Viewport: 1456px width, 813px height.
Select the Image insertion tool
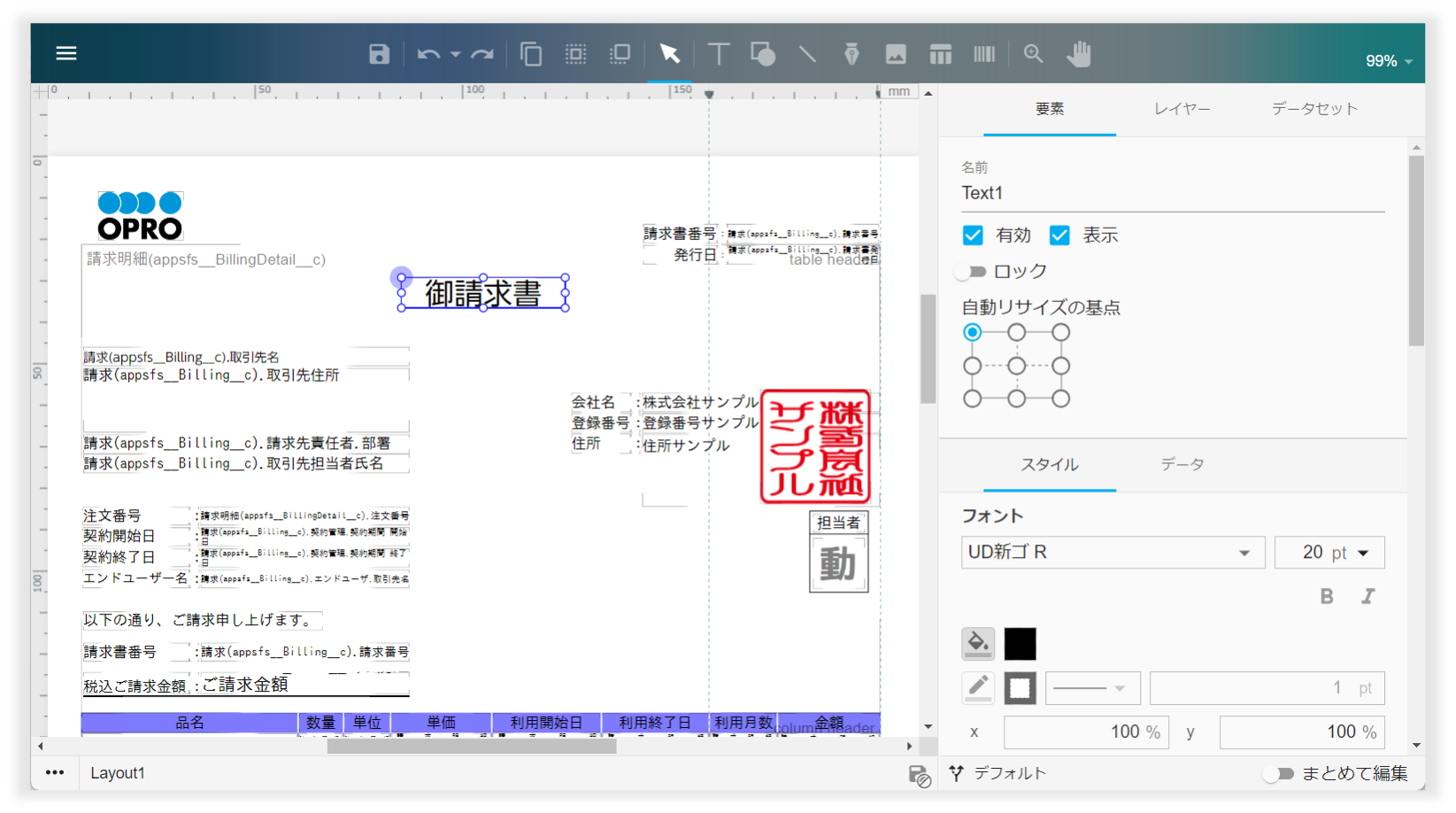[896, 54]
